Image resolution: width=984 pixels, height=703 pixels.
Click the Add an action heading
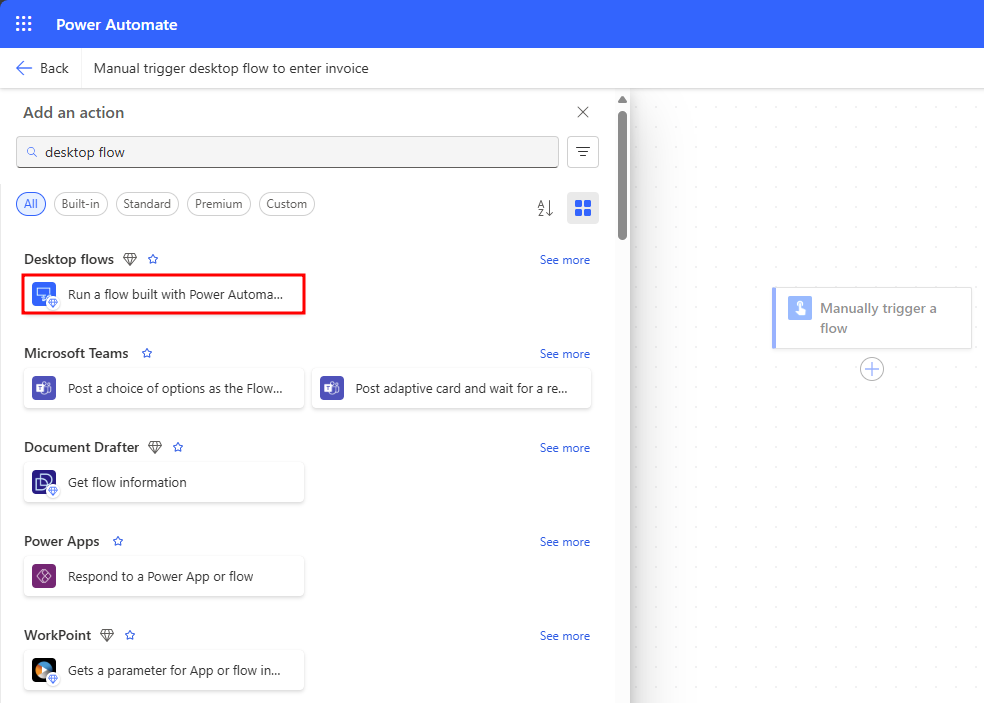pos(73,112)
